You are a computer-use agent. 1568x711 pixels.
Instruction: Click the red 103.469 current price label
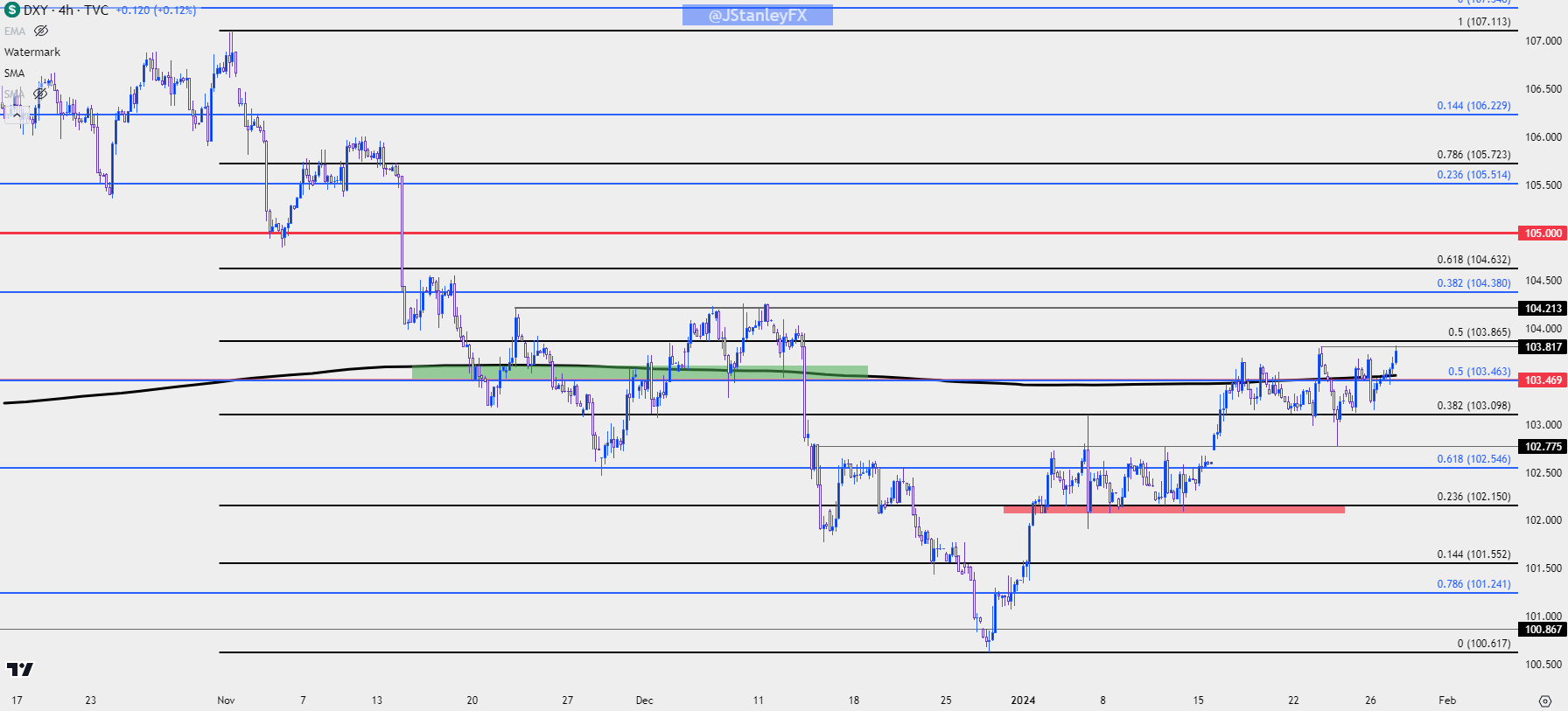click(x=1543, y=380)
